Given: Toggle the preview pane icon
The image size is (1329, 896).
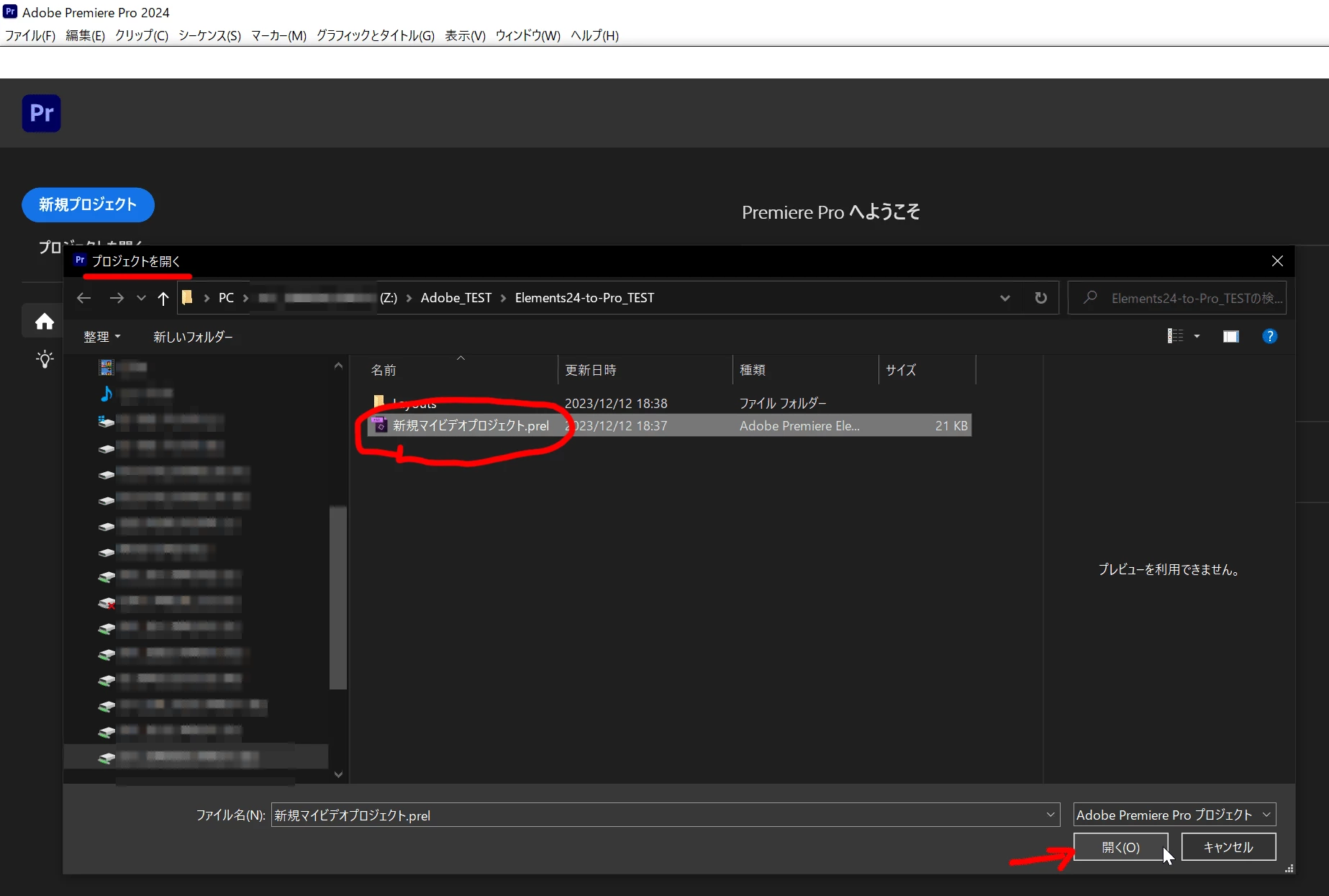Looking at the screenshot, I should [x=1231, y=336].
